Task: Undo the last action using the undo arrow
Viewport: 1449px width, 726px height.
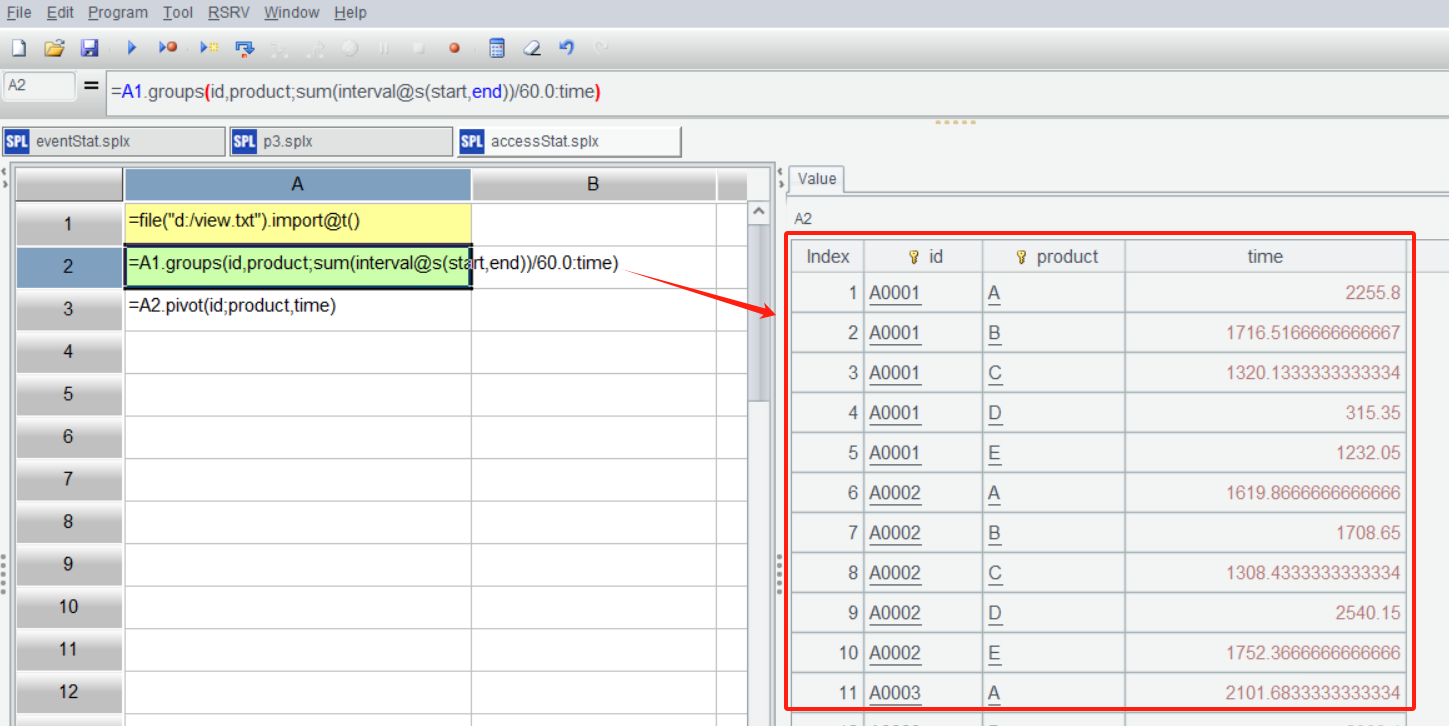Action: (567, 48)
